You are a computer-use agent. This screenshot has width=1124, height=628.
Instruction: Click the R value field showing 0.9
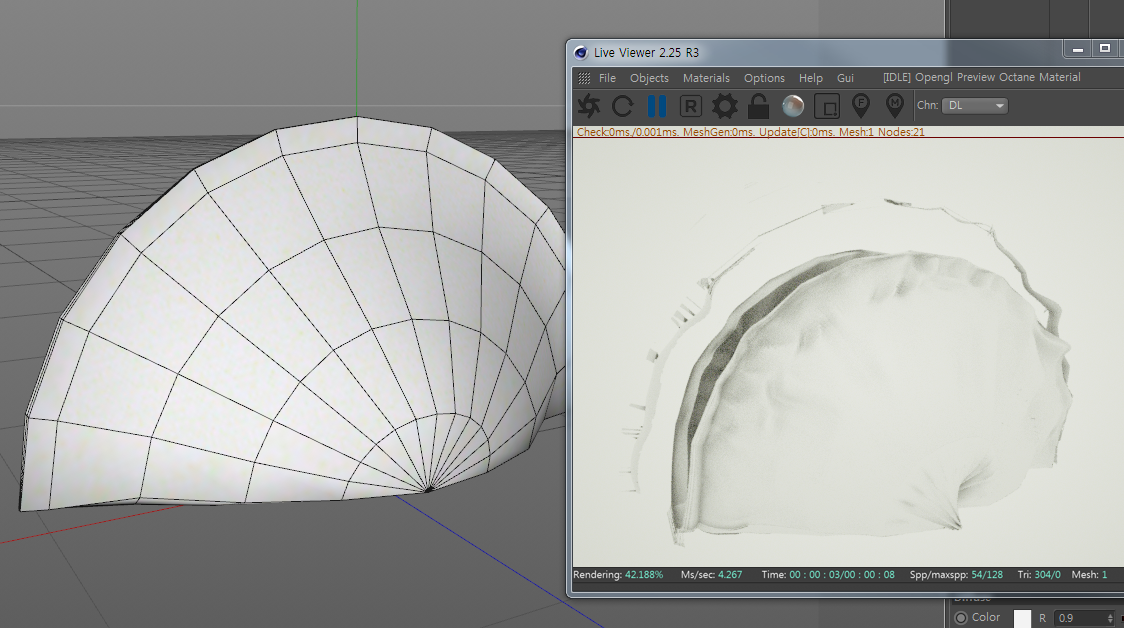click(1082, 618)
